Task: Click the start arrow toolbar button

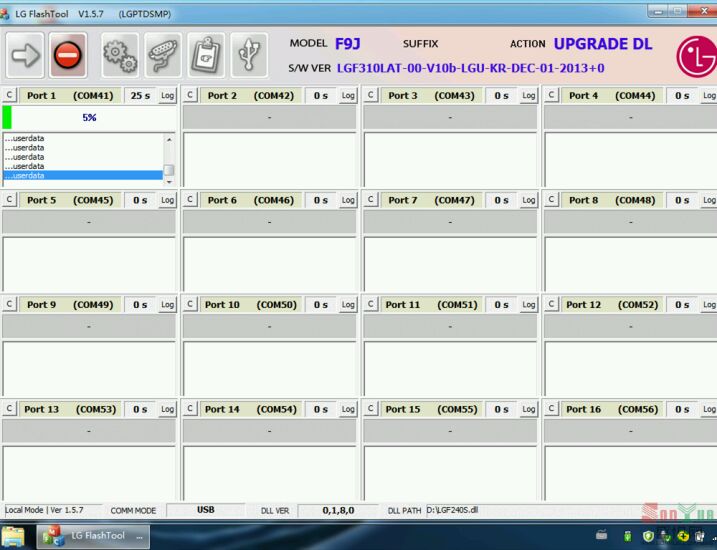Action: tap(25, 55)
